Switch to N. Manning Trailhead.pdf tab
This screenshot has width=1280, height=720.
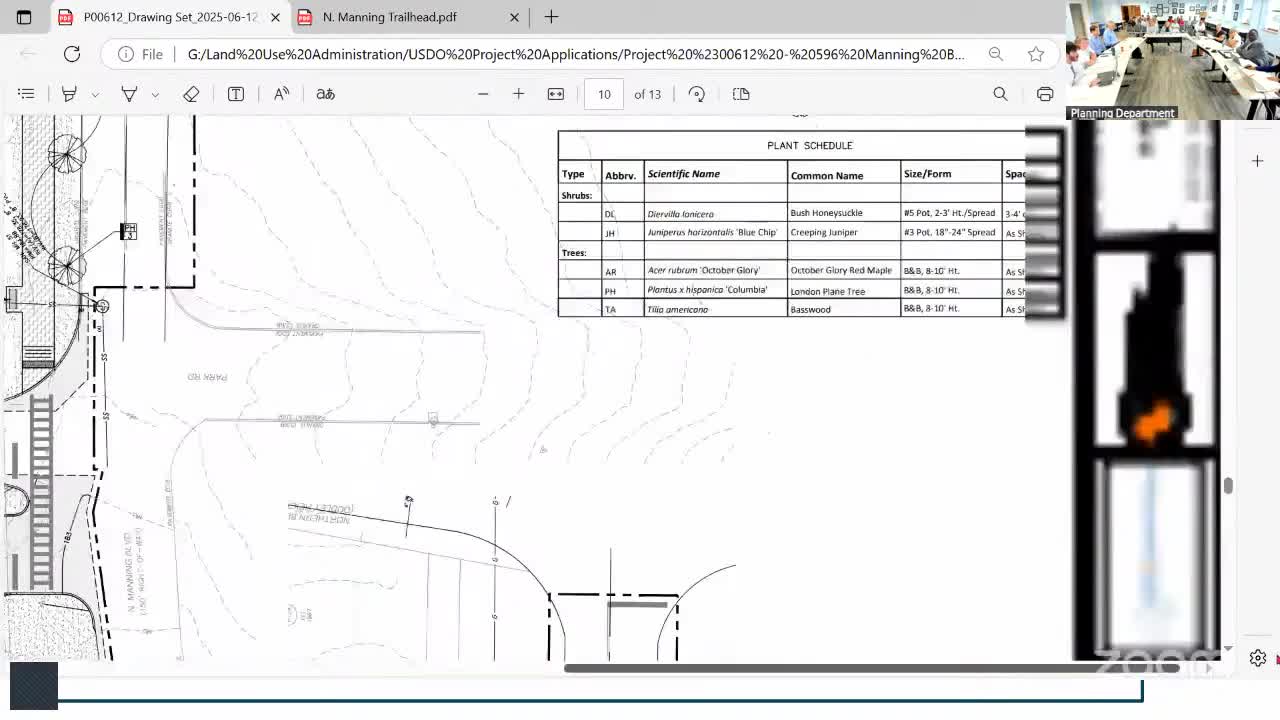(390, 17)
